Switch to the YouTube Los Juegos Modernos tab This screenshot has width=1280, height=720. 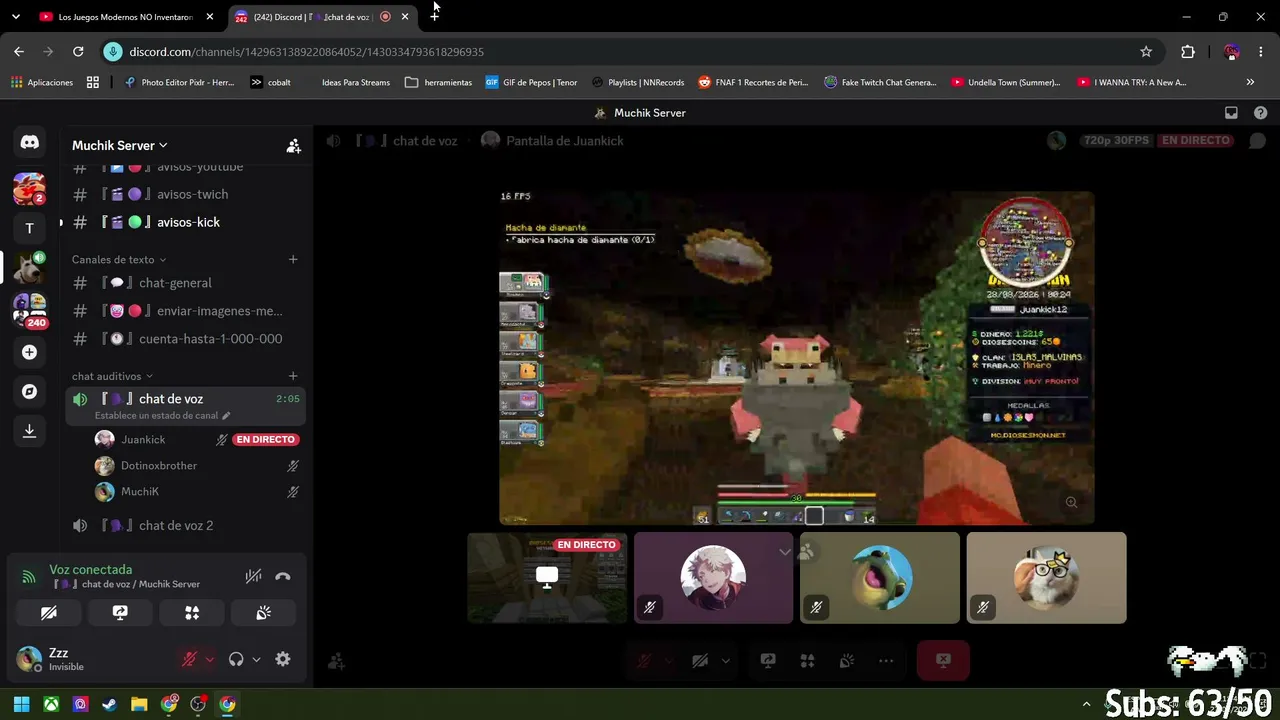coord(126,17)
